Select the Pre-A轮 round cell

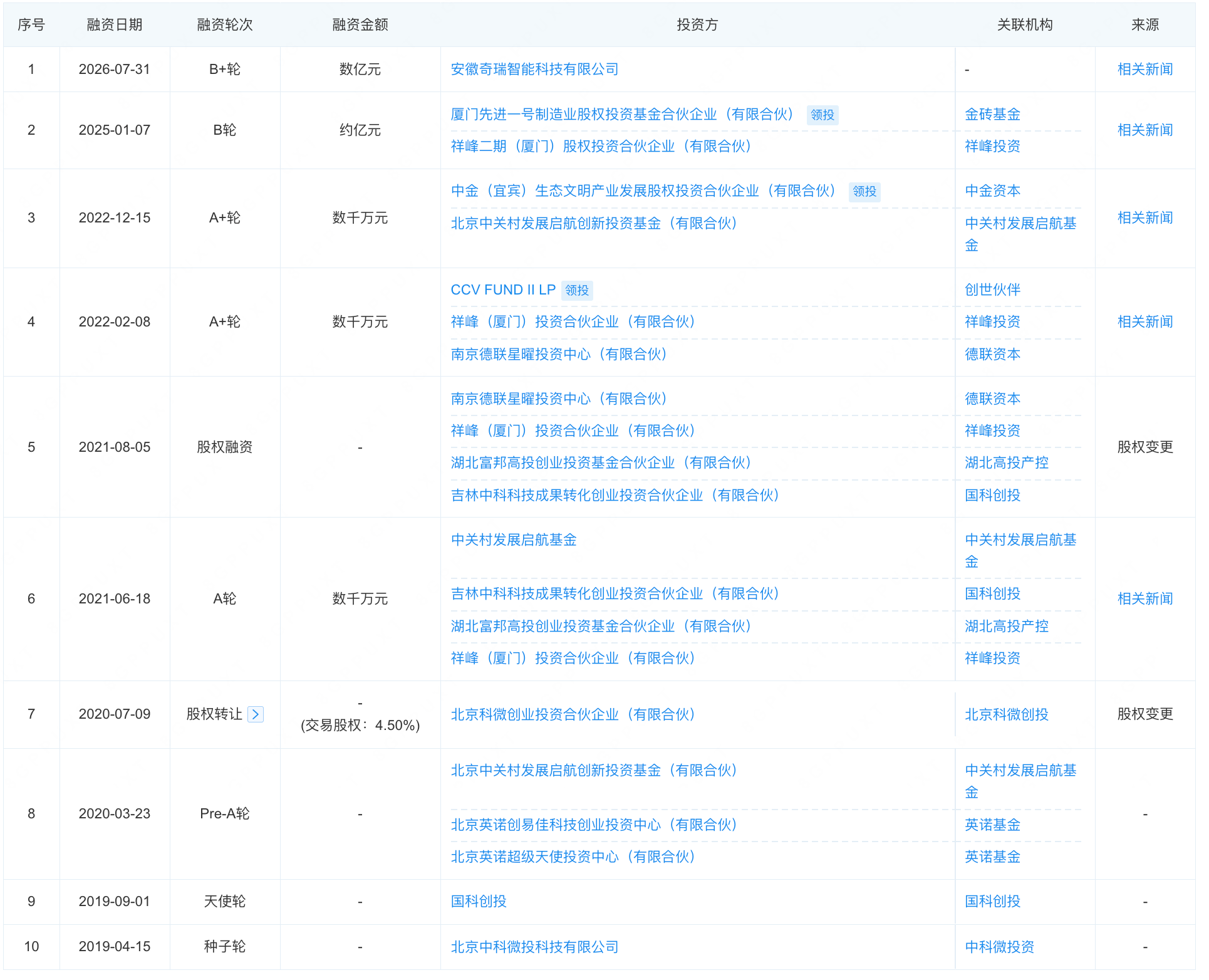pos(225,814)
